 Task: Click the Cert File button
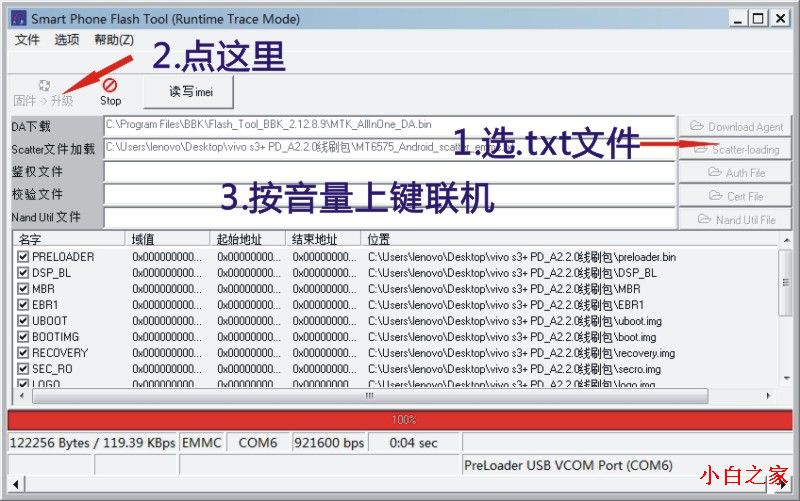(735, 196)
